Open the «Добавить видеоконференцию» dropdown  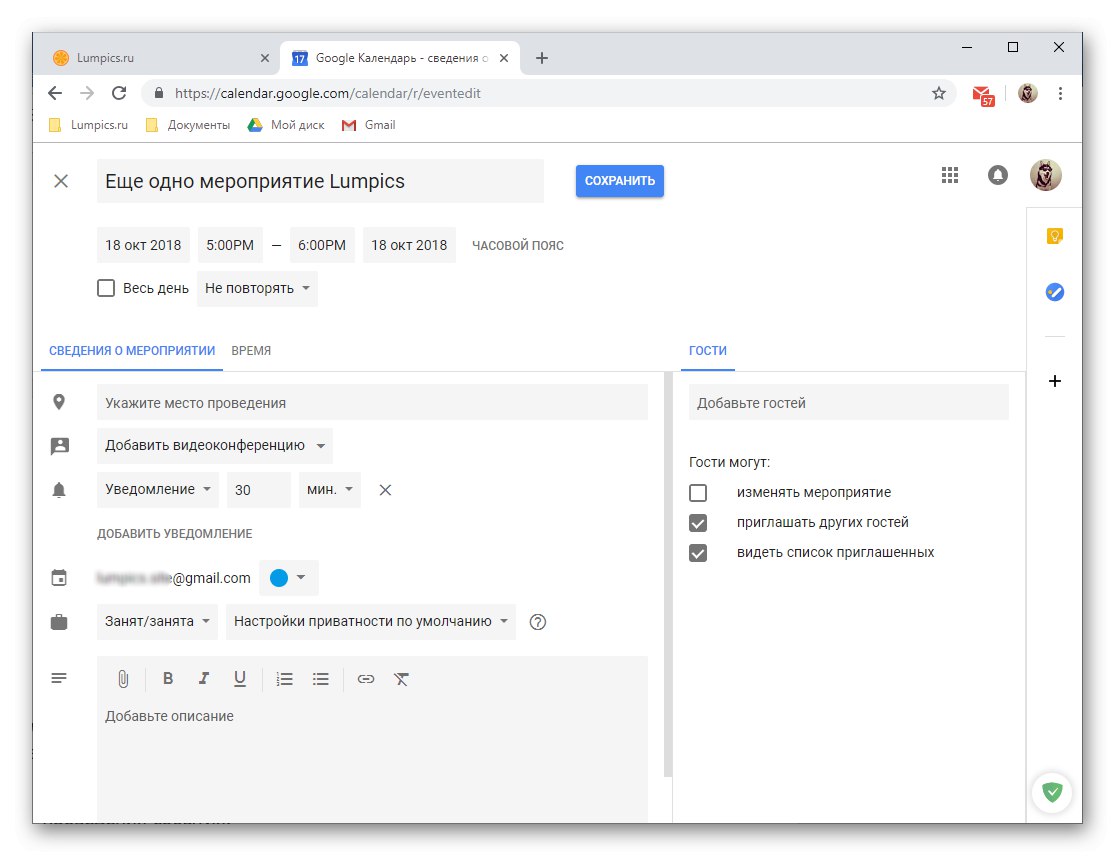click(213, 445)
